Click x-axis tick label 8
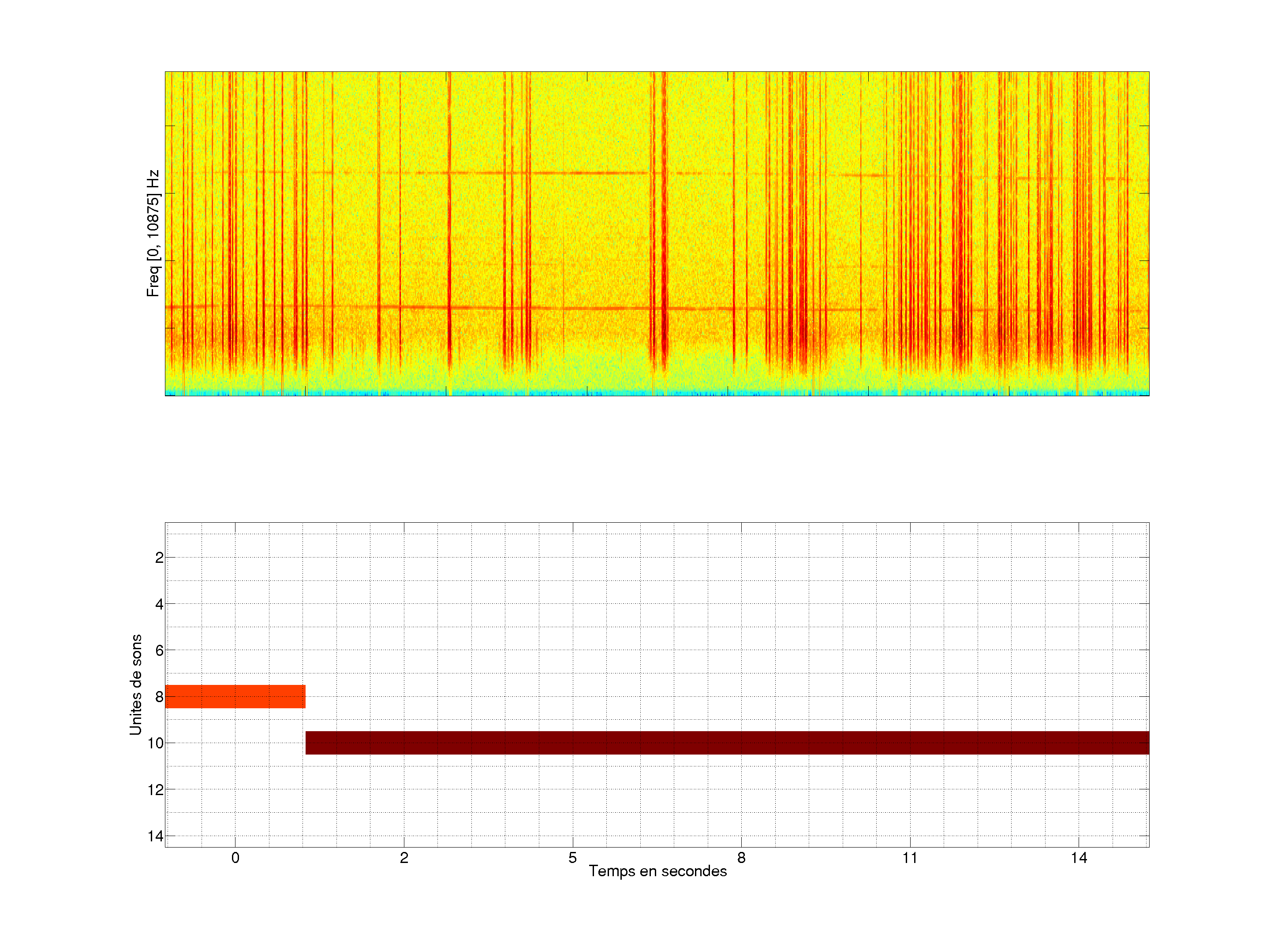Viewport: 1270px width, 952px height. click(x=741, y=858)
